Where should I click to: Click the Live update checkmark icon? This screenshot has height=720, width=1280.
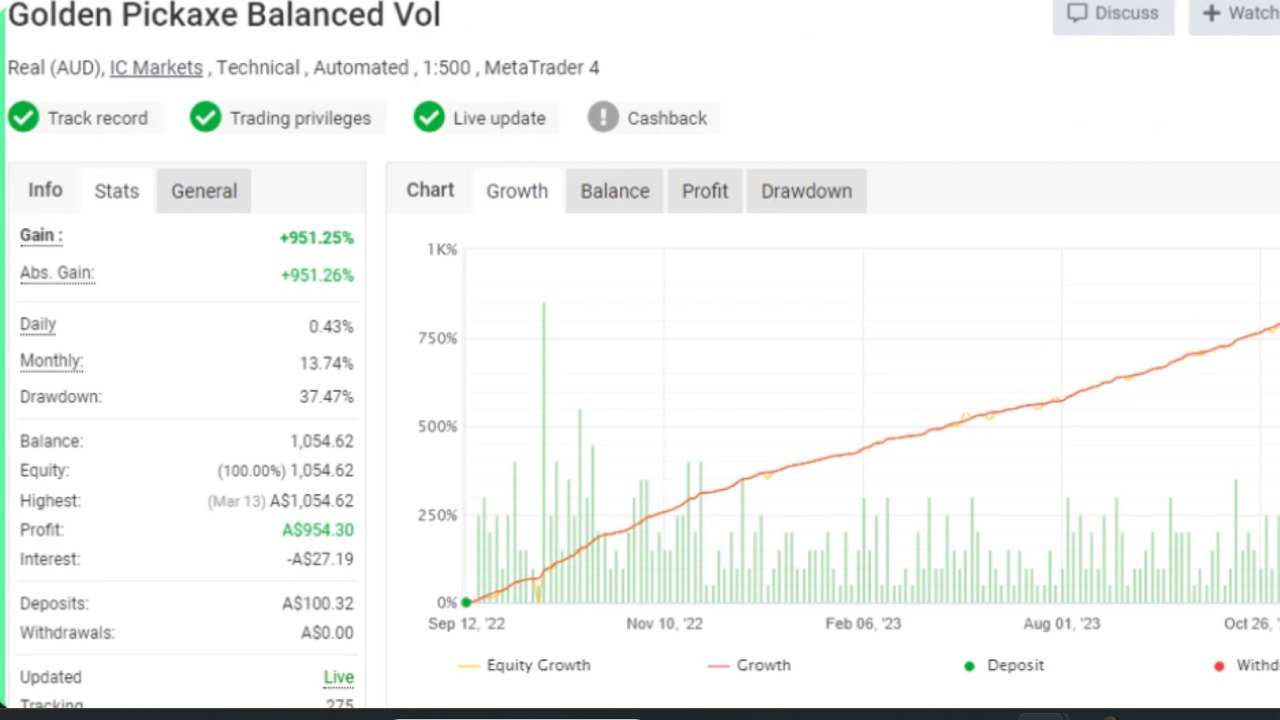tap(429, 118)
